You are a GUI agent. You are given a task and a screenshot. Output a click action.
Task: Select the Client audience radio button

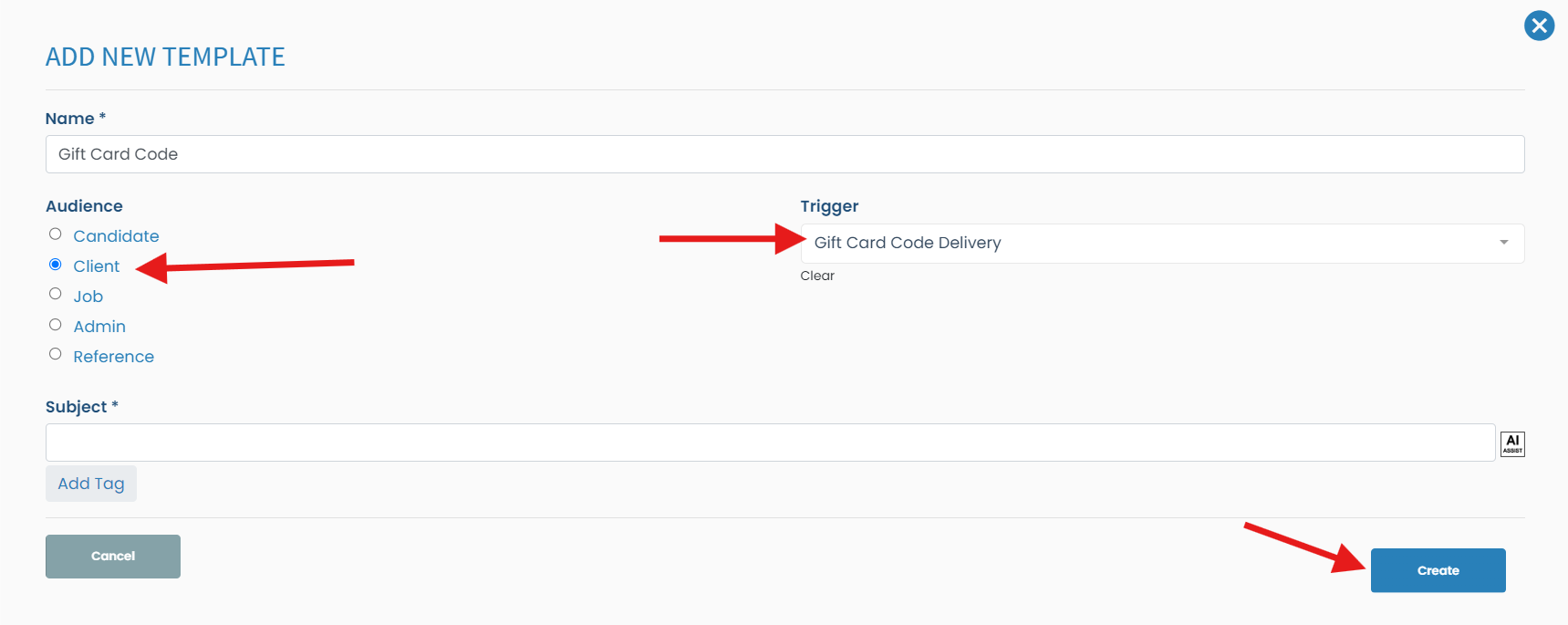pos(56,265)
